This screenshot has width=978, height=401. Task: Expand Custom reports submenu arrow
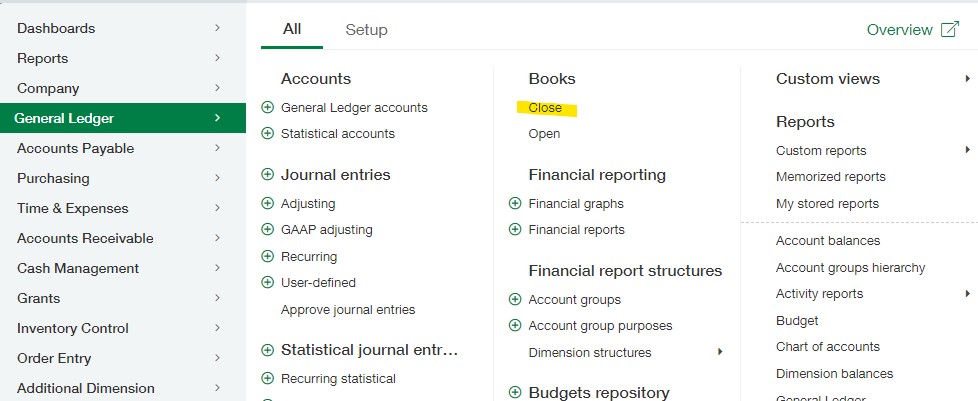967,150
